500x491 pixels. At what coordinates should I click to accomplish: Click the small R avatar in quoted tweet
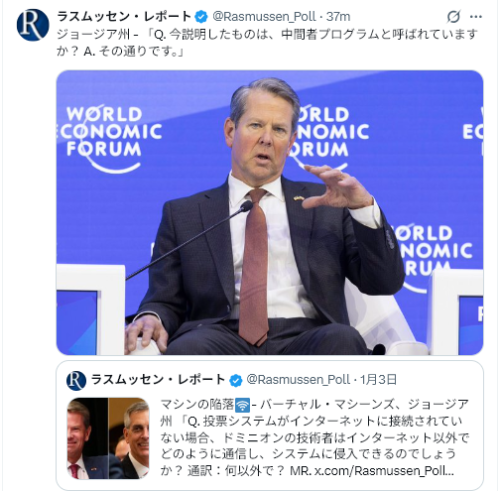[76, 381]
